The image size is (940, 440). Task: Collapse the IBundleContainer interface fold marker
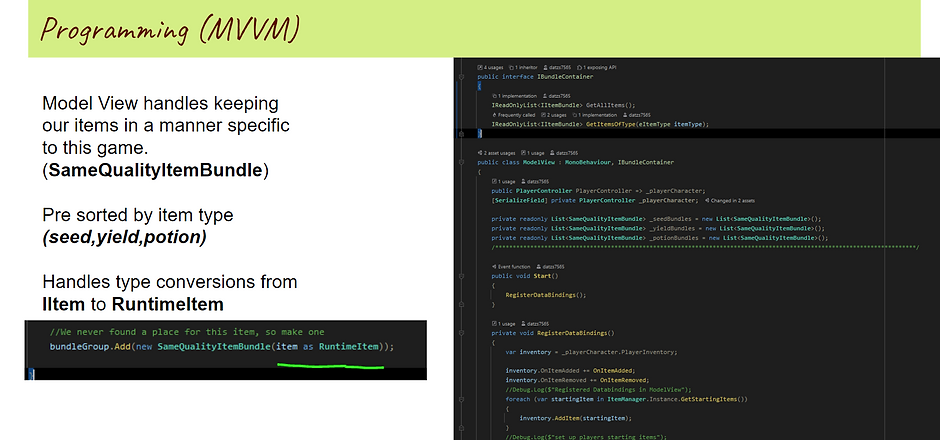point(461,77)
